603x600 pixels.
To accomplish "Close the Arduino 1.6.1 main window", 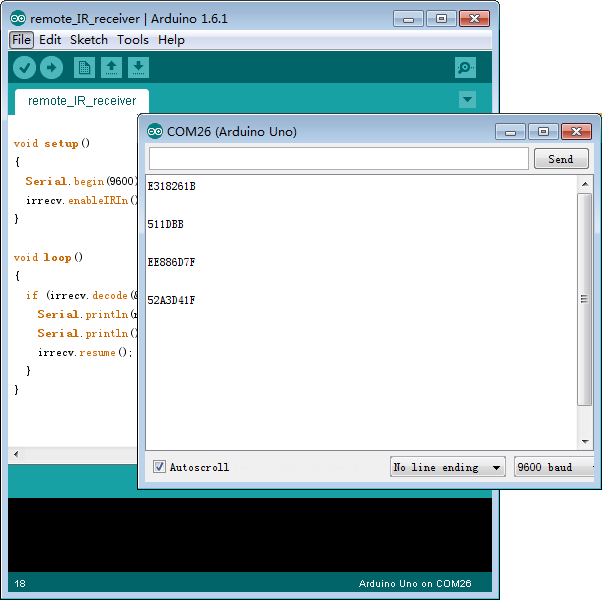I will pos(475,18).
